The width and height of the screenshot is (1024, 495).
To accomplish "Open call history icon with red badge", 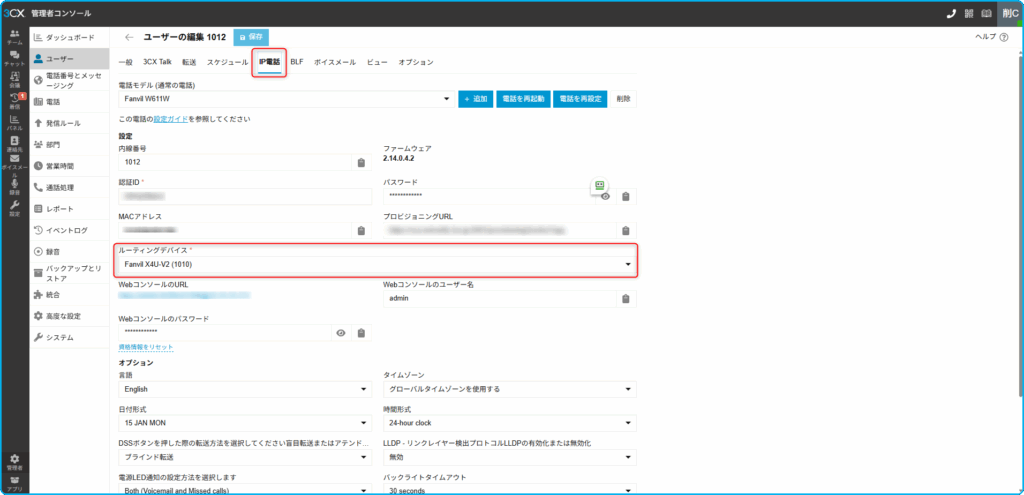I will click(x=14, y=101).
